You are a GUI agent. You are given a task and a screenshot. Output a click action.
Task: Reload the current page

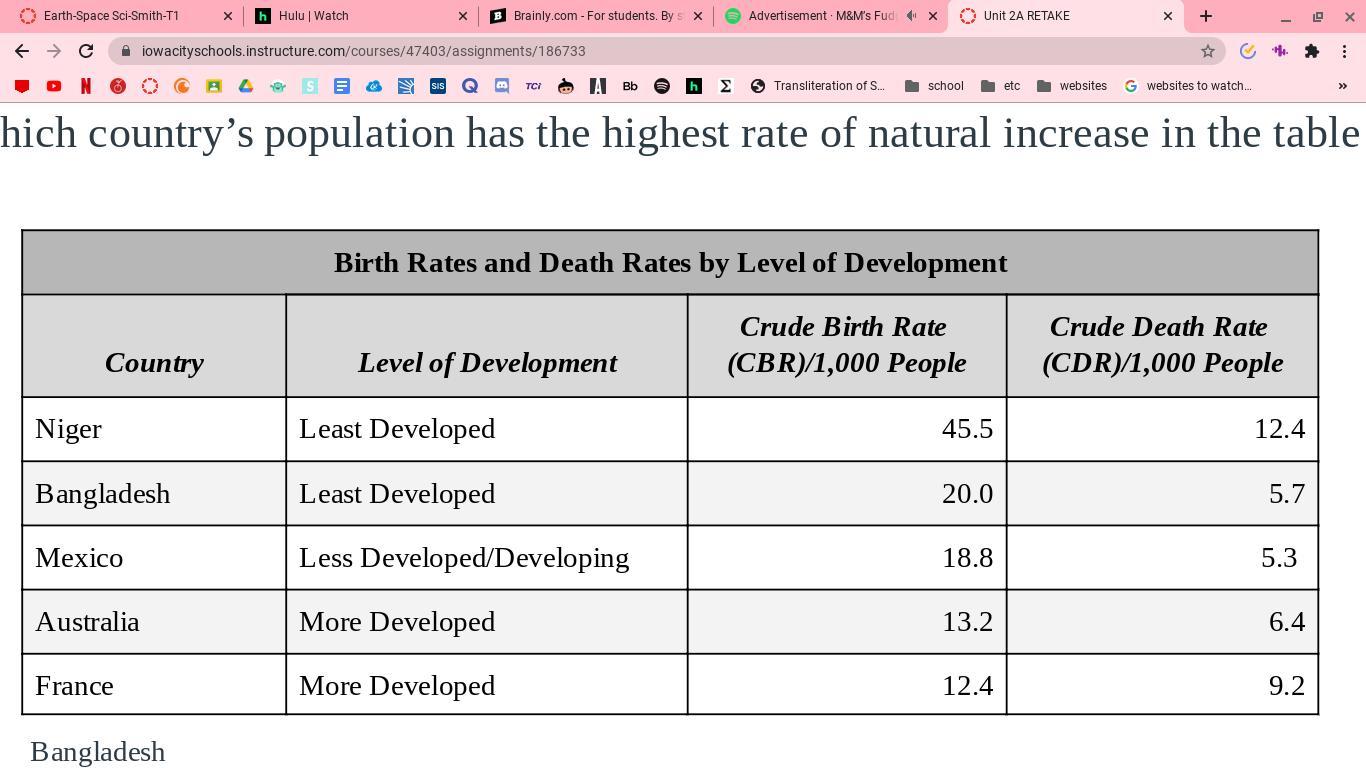(86, 51)
